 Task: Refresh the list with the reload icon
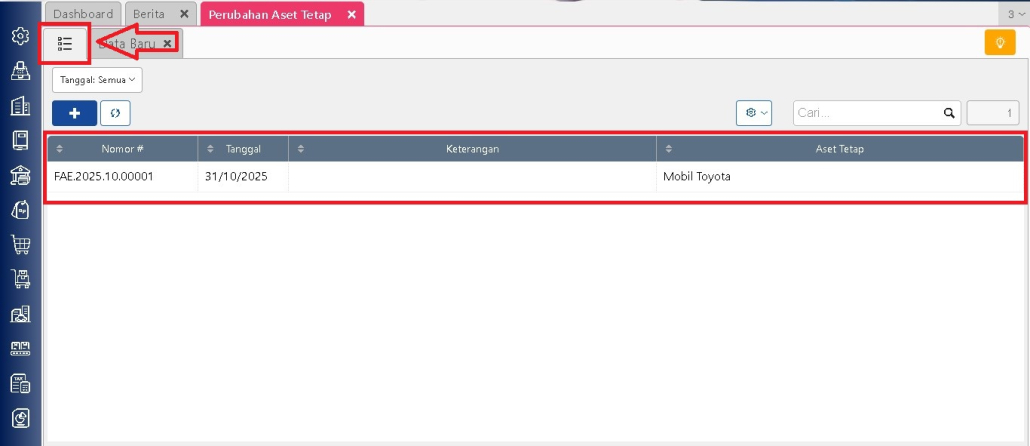[115, 113]
